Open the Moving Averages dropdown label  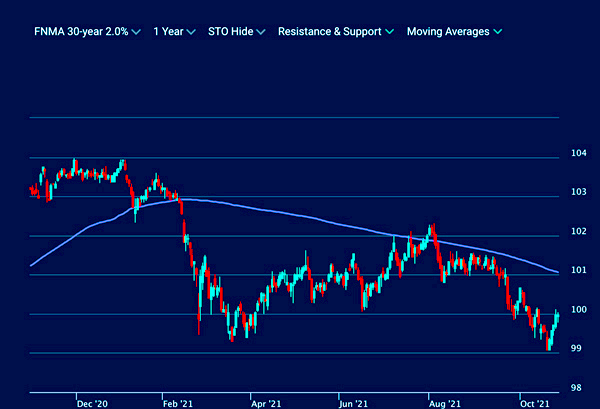click(448, 32)
